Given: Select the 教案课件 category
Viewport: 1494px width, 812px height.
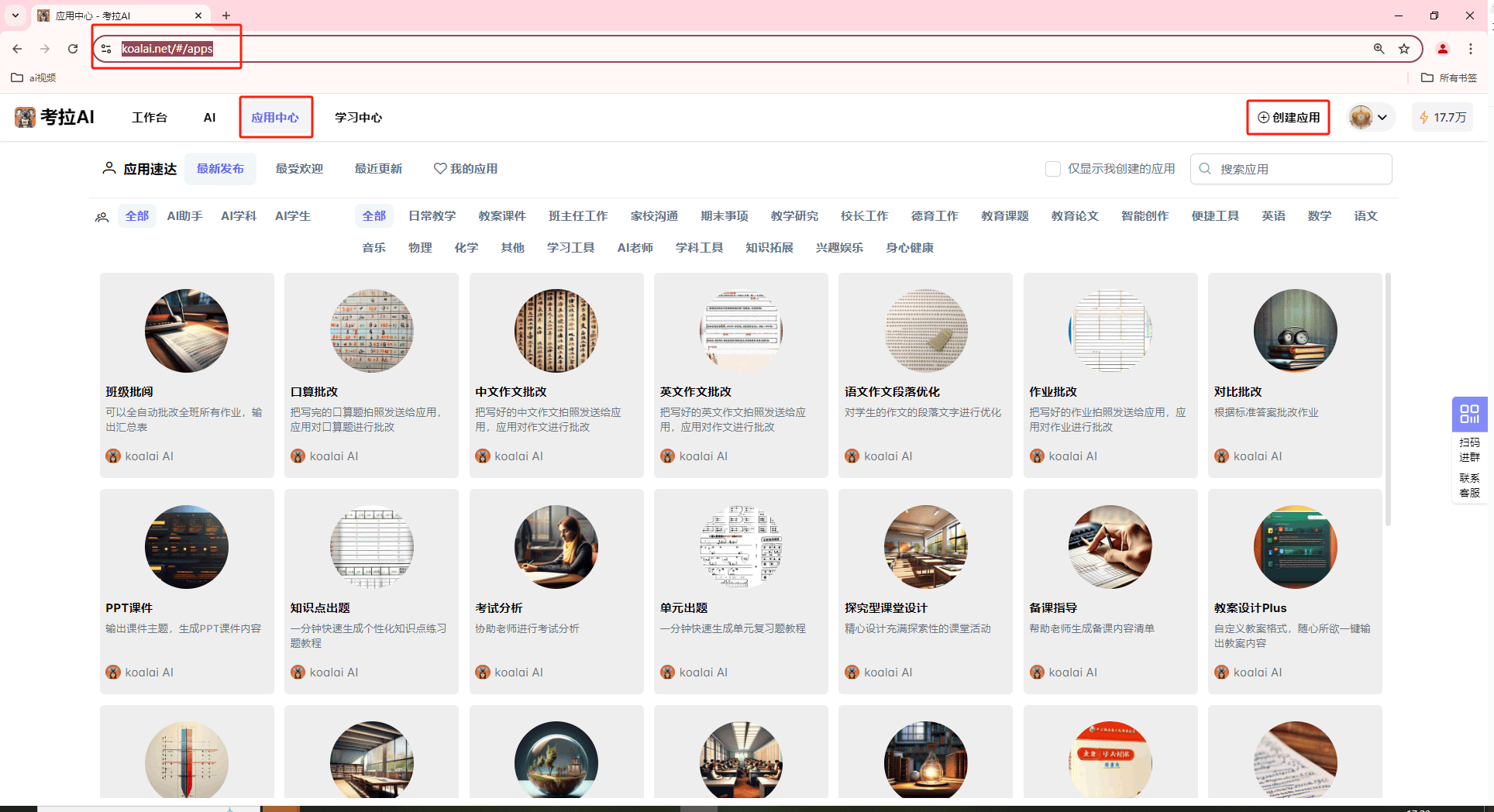Looking at the screenshot, I should coord(502,215).
